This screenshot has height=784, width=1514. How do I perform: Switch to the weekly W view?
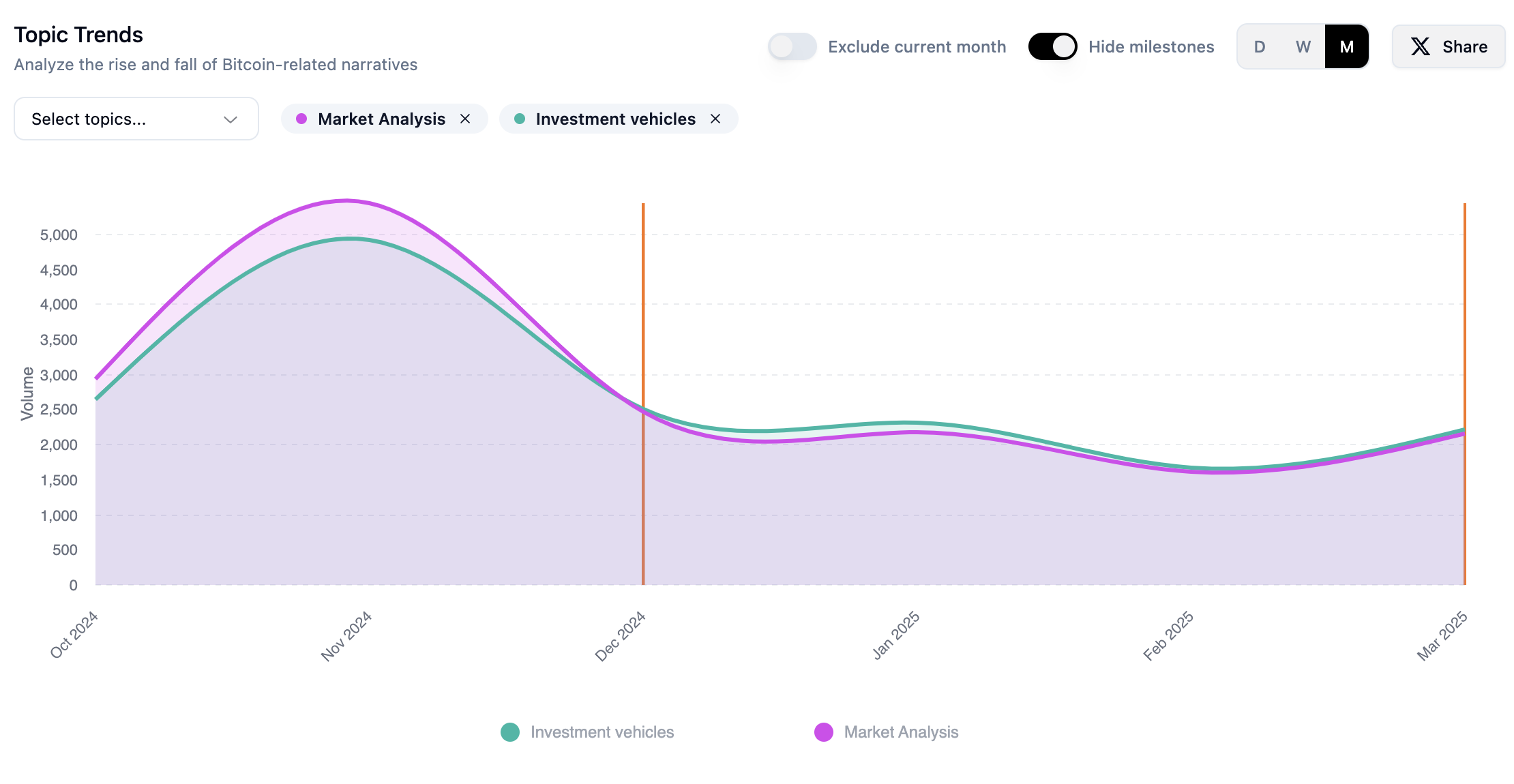click(1303, 46)
